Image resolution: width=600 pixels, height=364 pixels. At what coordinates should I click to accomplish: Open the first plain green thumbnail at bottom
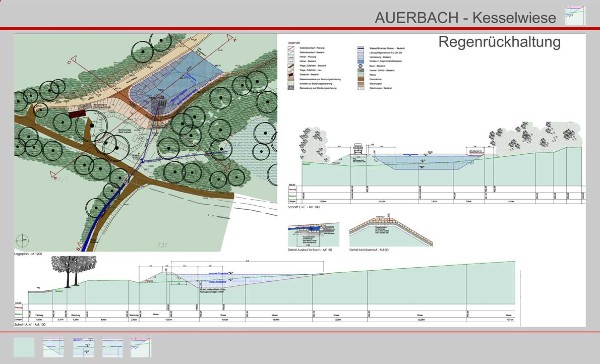tap(24, 347)
